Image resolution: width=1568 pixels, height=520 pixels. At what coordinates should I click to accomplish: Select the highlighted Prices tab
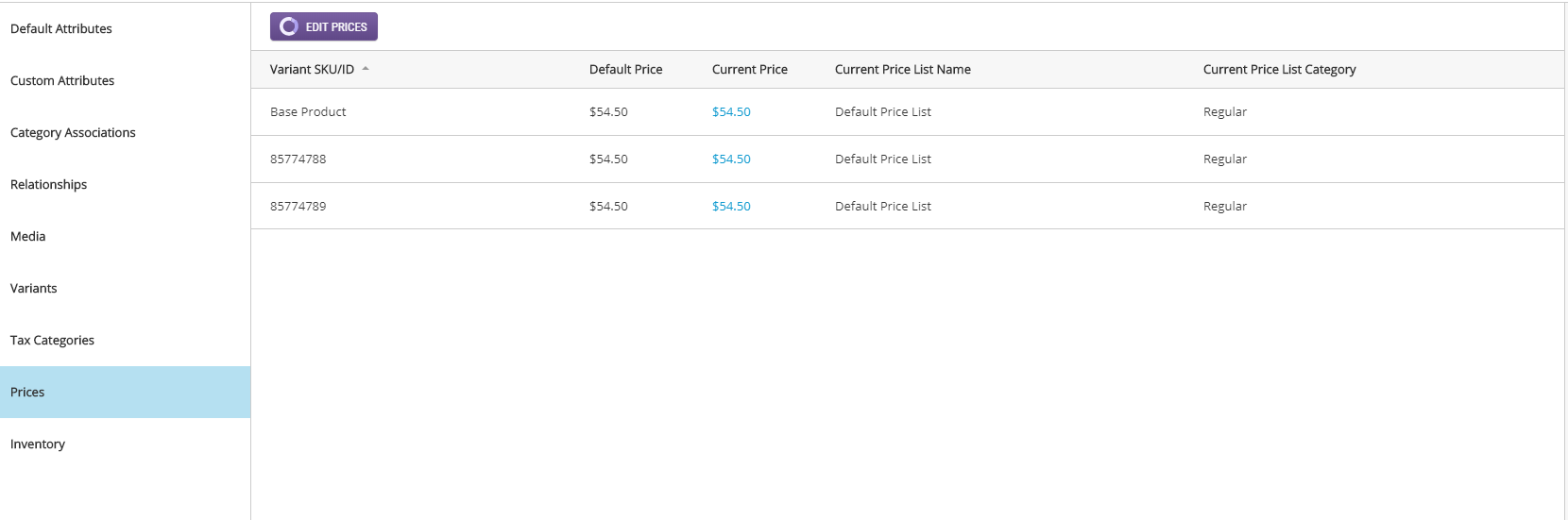(x=27, y=393)
